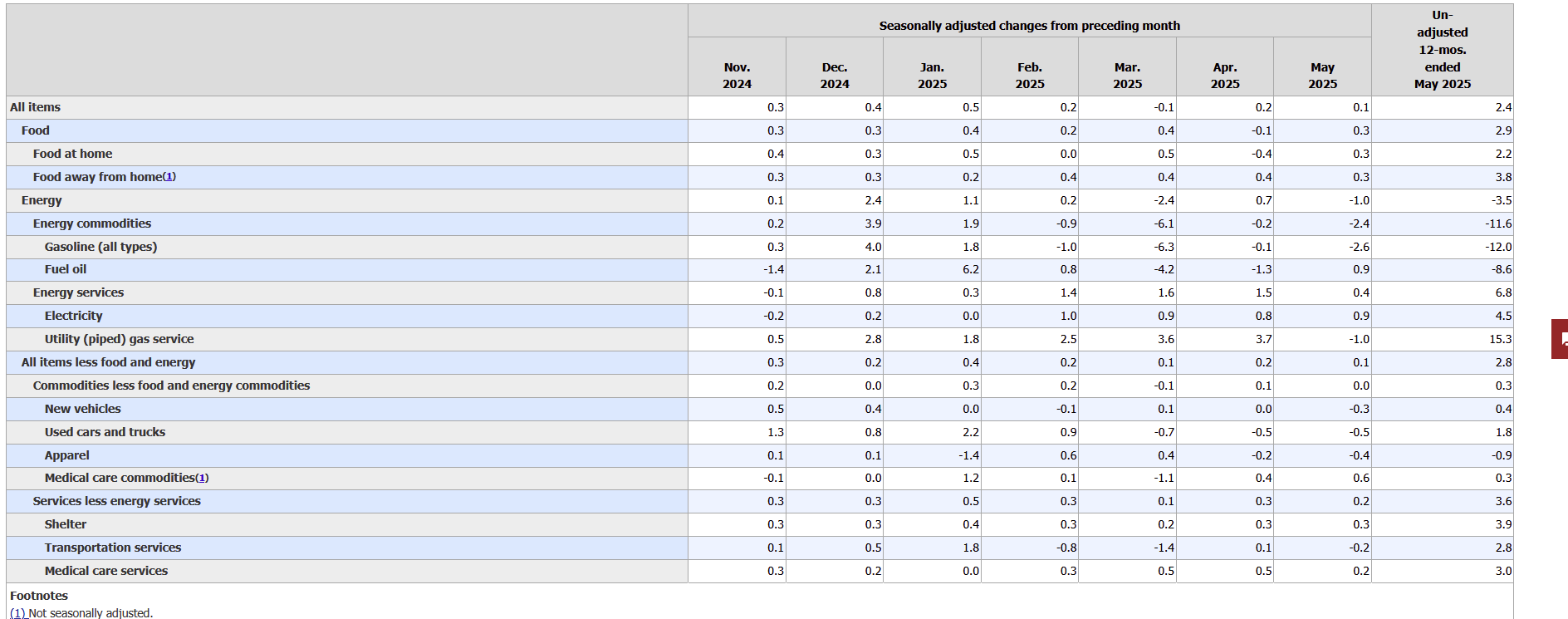
Task: Open footnote link beside Medical care commodities
Action: (202, 478)
